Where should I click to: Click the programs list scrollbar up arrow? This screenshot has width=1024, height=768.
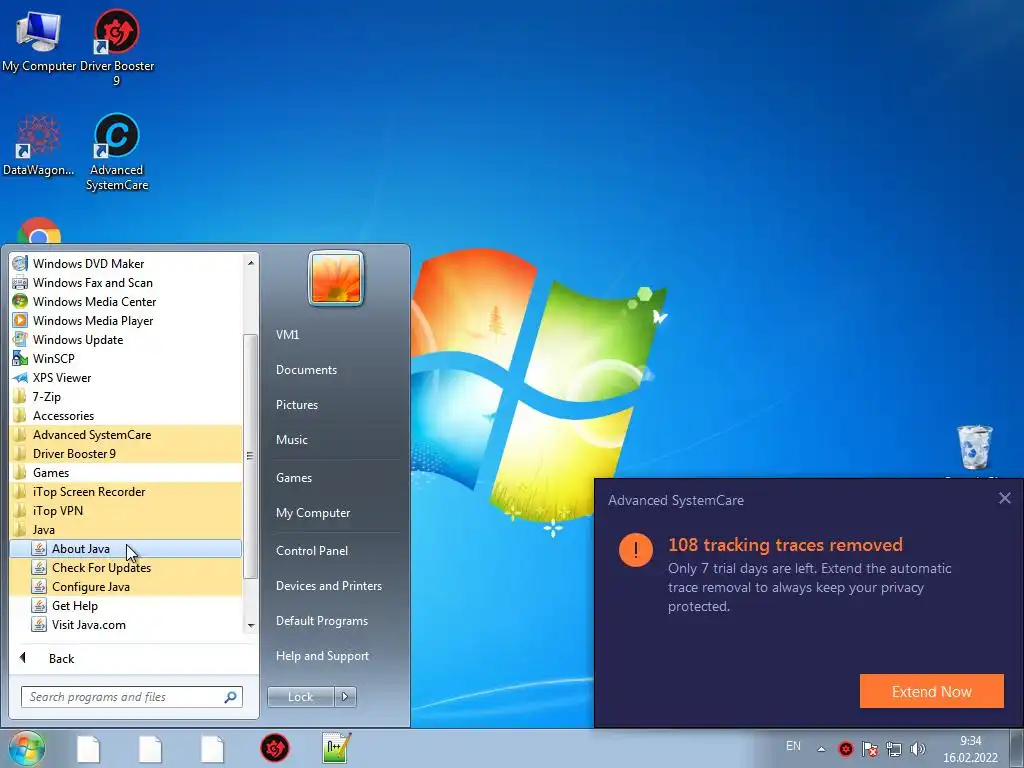tap(250, 263)
